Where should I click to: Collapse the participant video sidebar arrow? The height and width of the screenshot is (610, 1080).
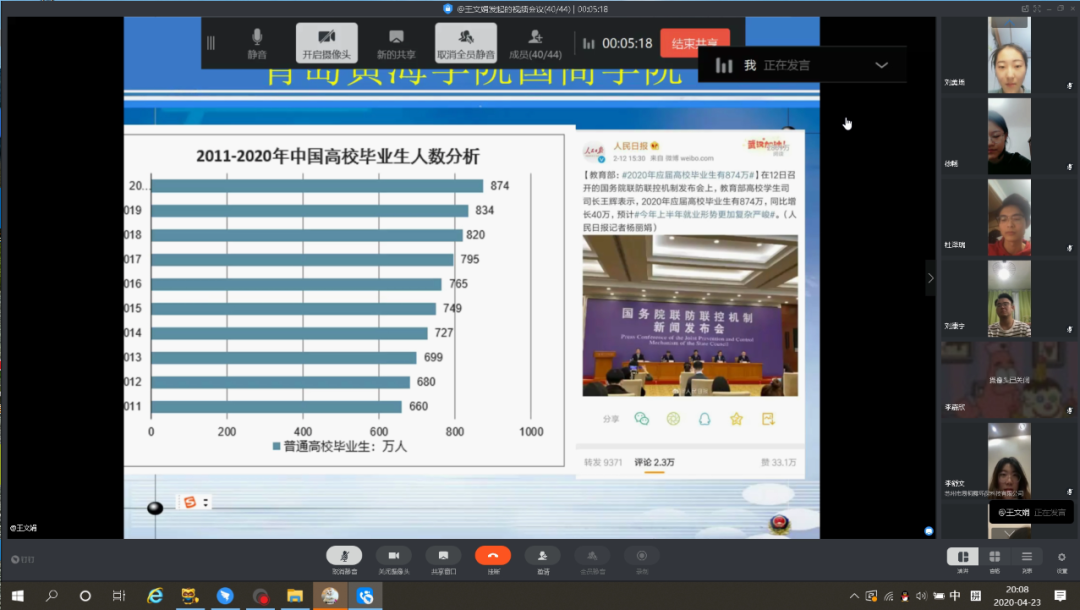click(x=930, y=278)
